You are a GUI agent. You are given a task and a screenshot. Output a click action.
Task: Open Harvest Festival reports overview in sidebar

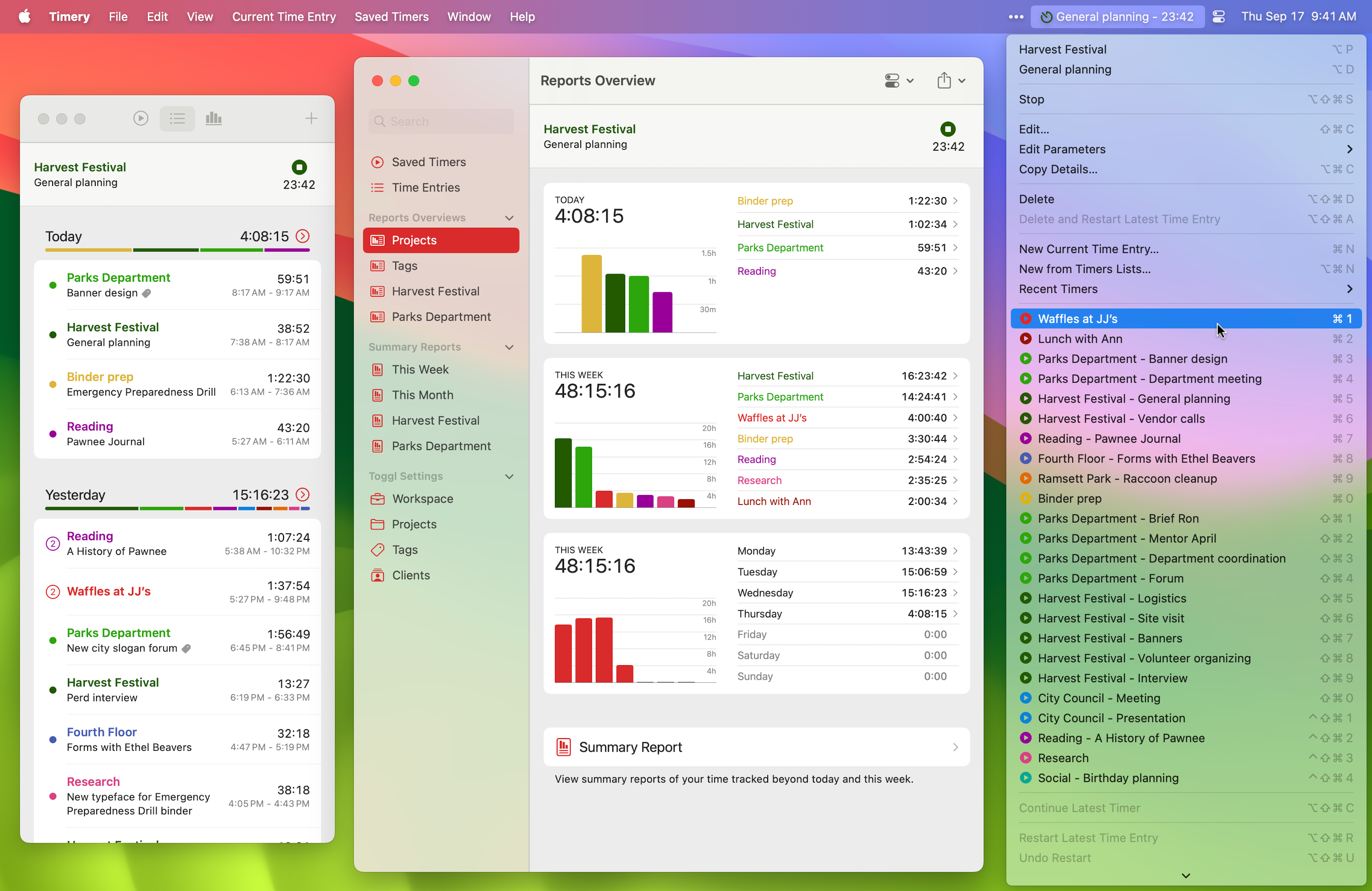tap(441, 291)
